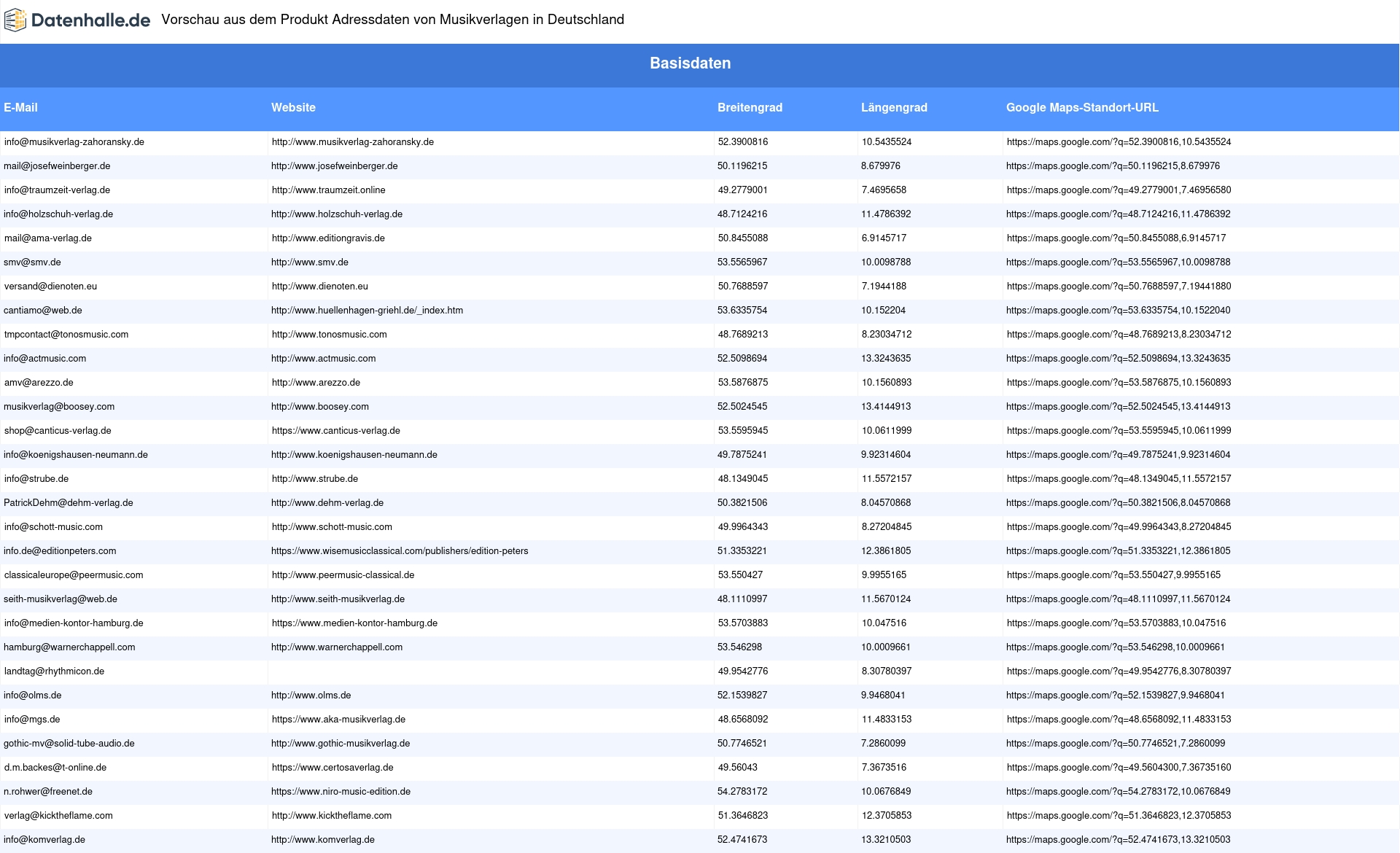Select the Breitengrad column header
Image resolution: width=1400 pixels, height=853 pixels.
[750, 107]
